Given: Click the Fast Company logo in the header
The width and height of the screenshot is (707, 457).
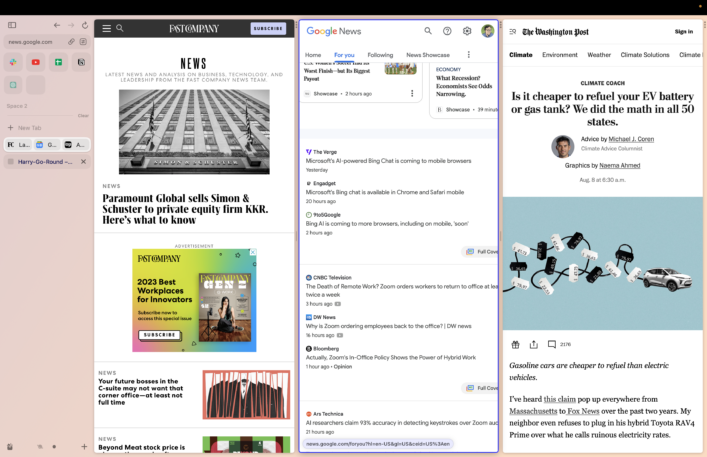Looking at the screenshot, I should click(194, 28).
